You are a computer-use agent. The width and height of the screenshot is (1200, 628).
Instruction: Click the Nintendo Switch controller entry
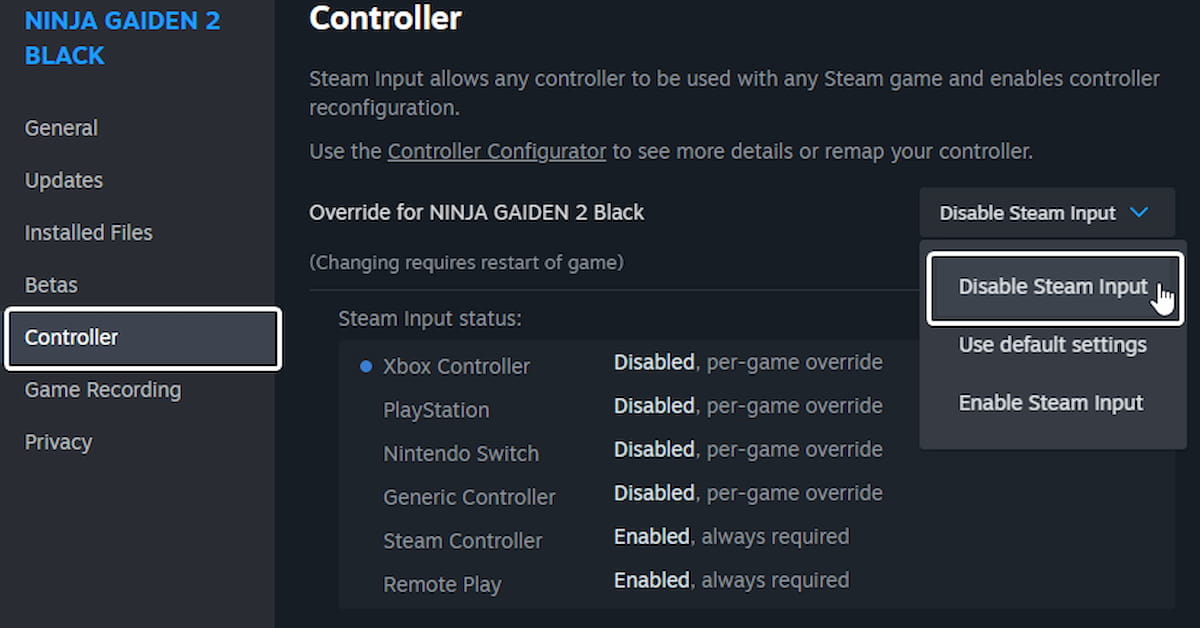click(461, 453)
